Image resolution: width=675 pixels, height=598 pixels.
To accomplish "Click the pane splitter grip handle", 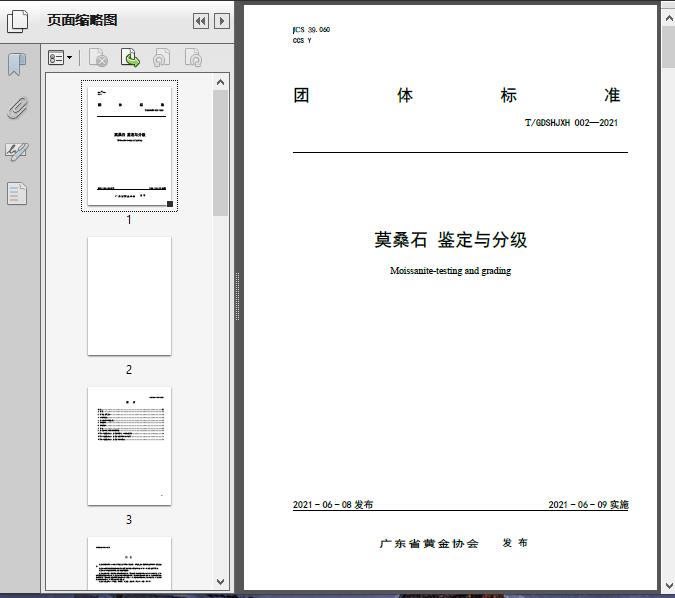I will pyautogui.click(x=237, y=297).
